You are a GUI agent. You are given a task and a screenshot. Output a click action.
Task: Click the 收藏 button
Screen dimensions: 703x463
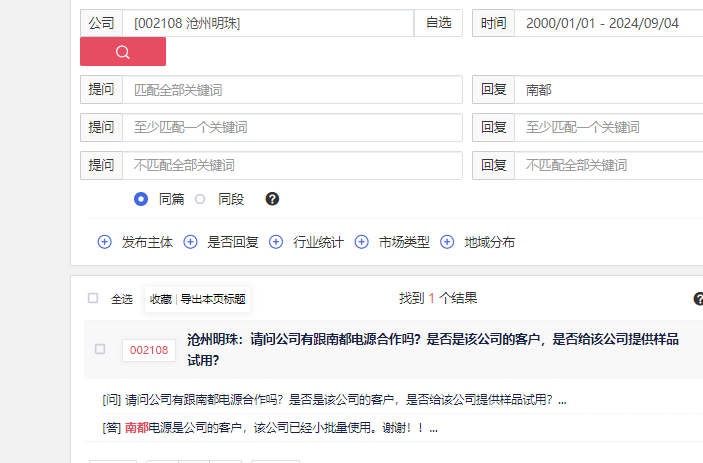(161, 299)
